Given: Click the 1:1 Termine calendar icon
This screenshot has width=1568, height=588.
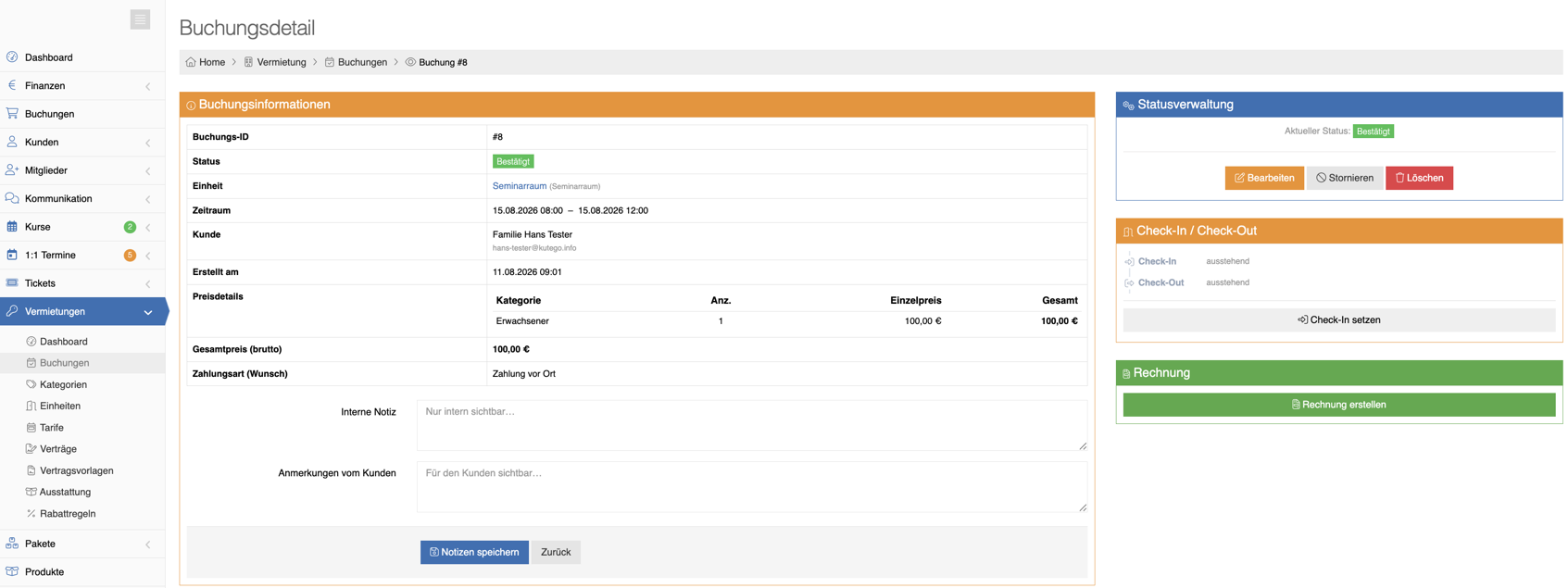Looking at the screenshot, I should 12,255.
